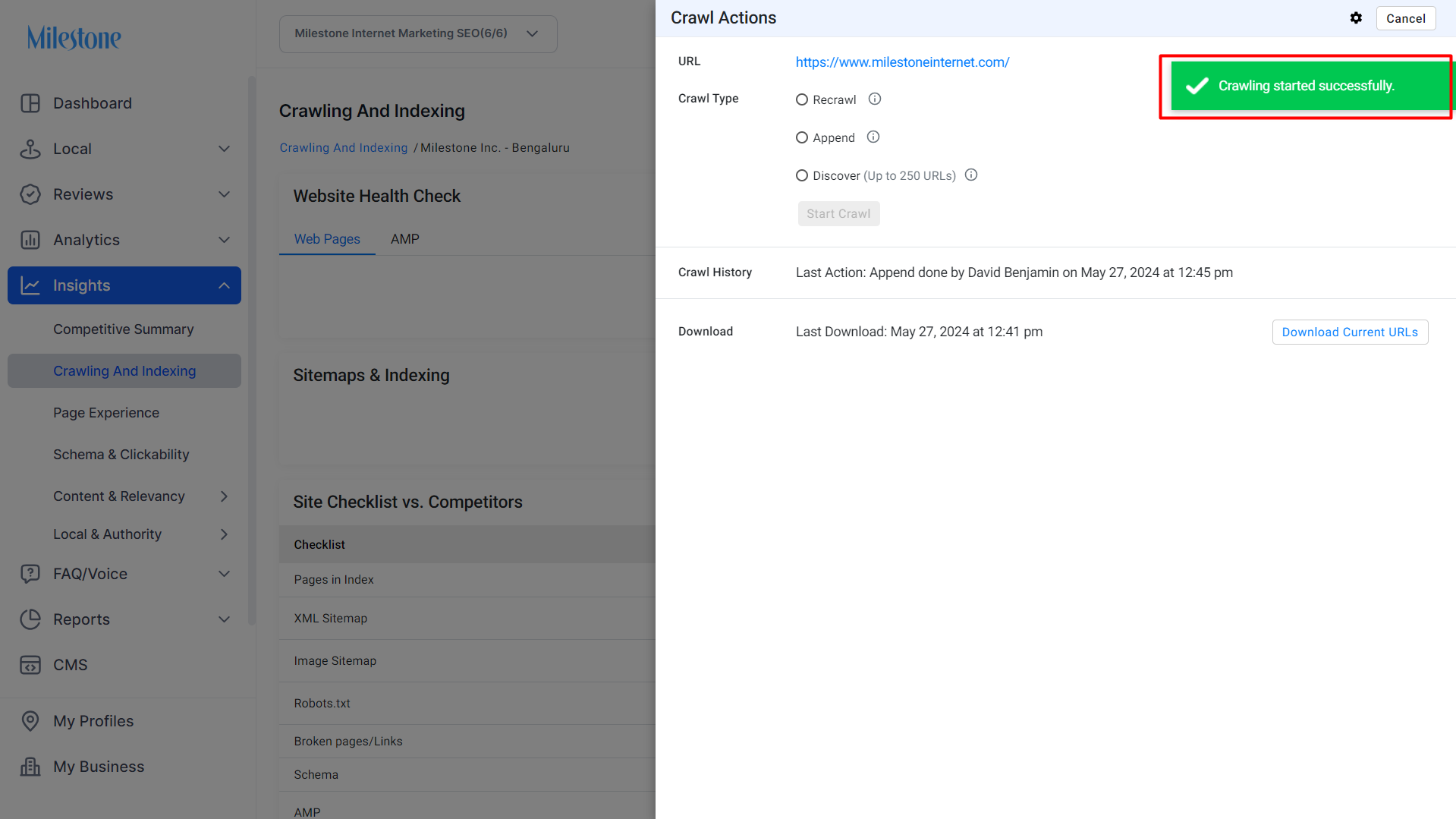Click the Insights line chart icon
Screen dimensions: 1456x819
[x=30, y=285]
